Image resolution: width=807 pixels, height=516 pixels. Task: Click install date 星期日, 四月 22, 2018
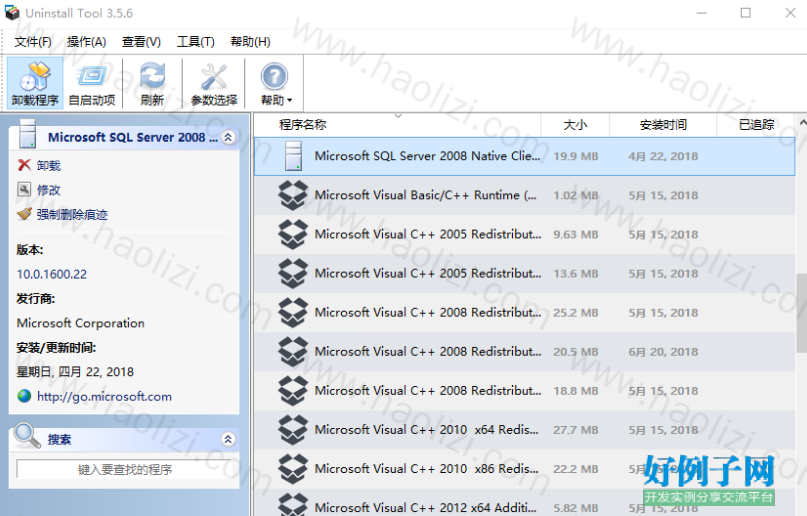click(75, 372)
